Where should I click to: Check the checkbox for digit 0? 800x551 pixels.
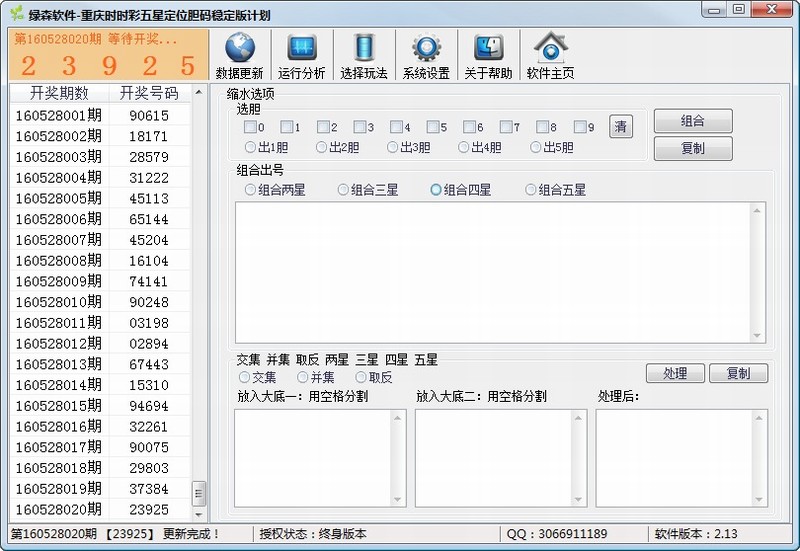tap(250, 127)
